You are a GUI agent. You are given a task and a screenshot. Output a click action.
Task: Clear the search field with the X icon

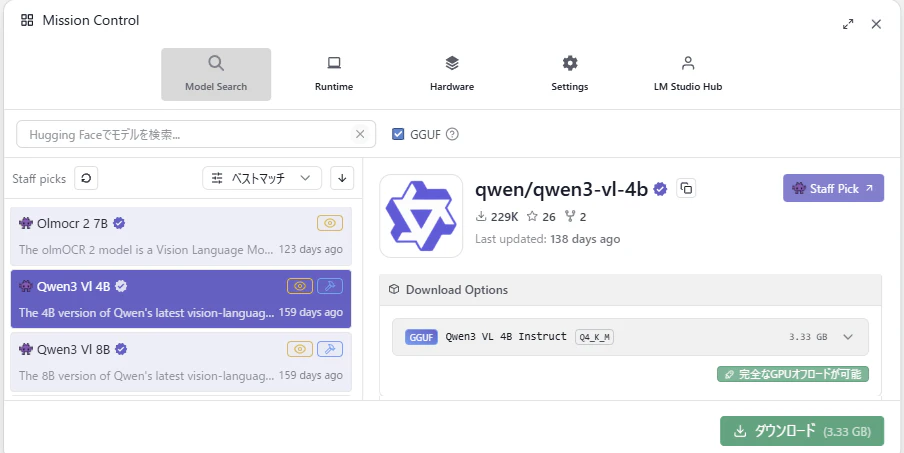[x=360, y=134]
